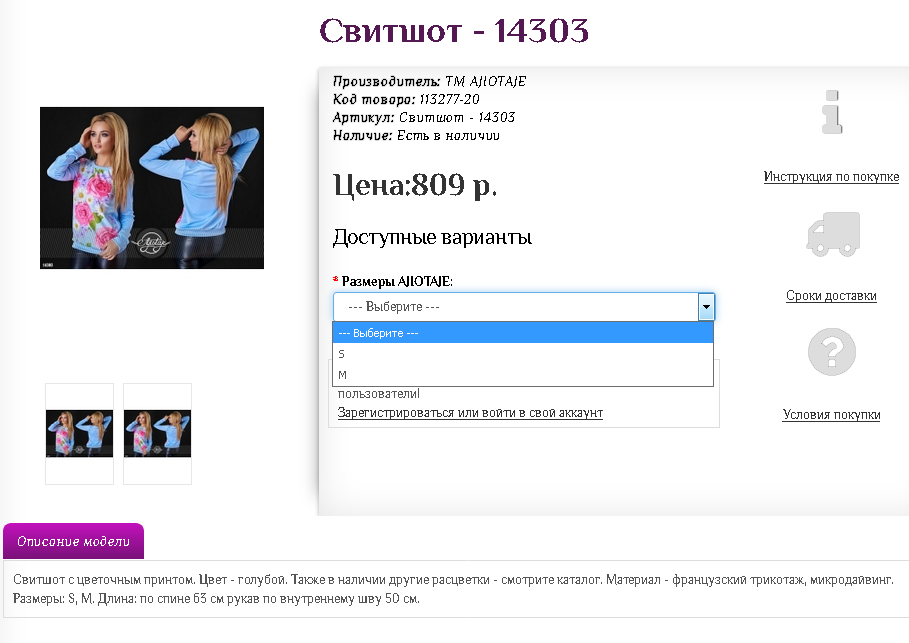This screenshot has height=643, width=909.
Task: Click the delivery truck icon
Action: (x=833, y=234)
